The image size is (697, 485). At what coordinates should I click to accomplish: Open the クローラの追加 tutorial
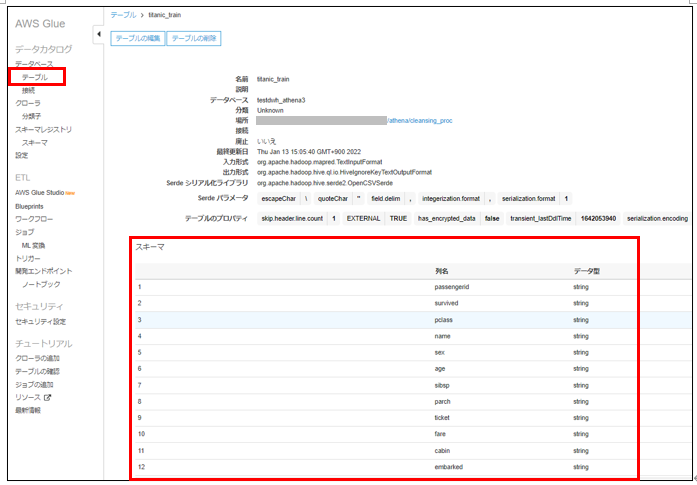click(37, 358)
